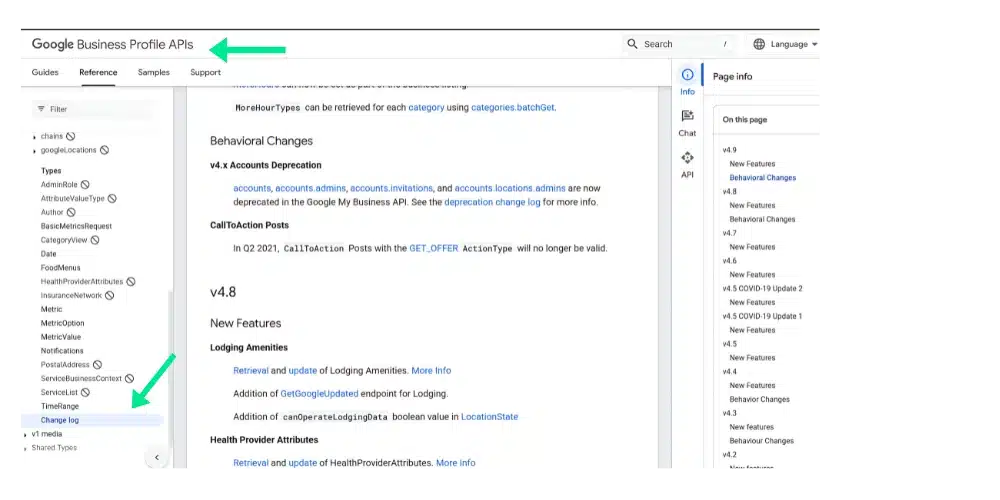Click the Google Business Profile APIs logo
This screenshot has height=500, width=1000.
[112, 45]
